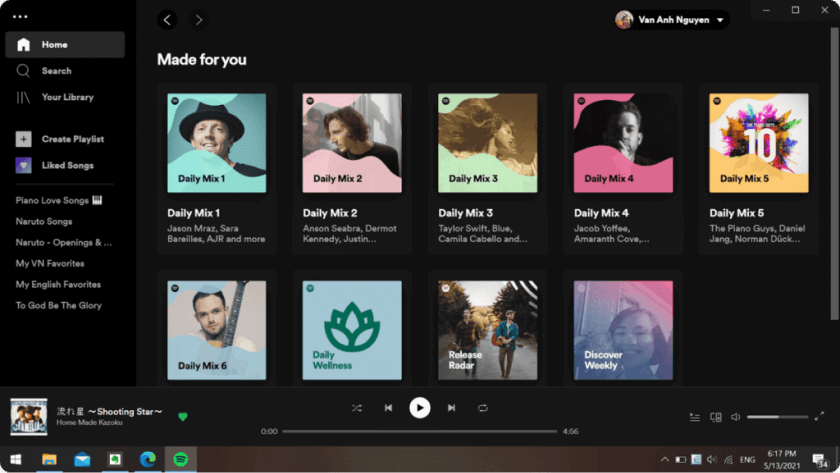Image resolution: width=840 pixels, height=473 pixels.
Task: Open the taskbar network Wi-Fi icon
Action: [x=728, y=460]
